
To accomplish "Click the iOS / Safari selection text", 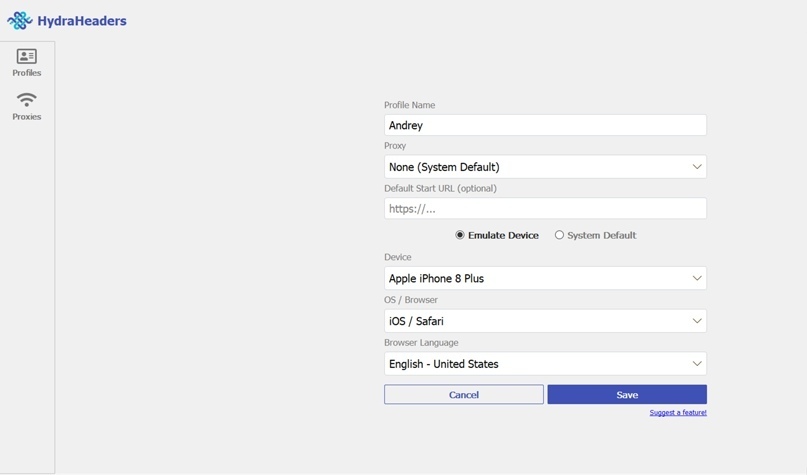I will pyautogui.click(x=416, y=321).
